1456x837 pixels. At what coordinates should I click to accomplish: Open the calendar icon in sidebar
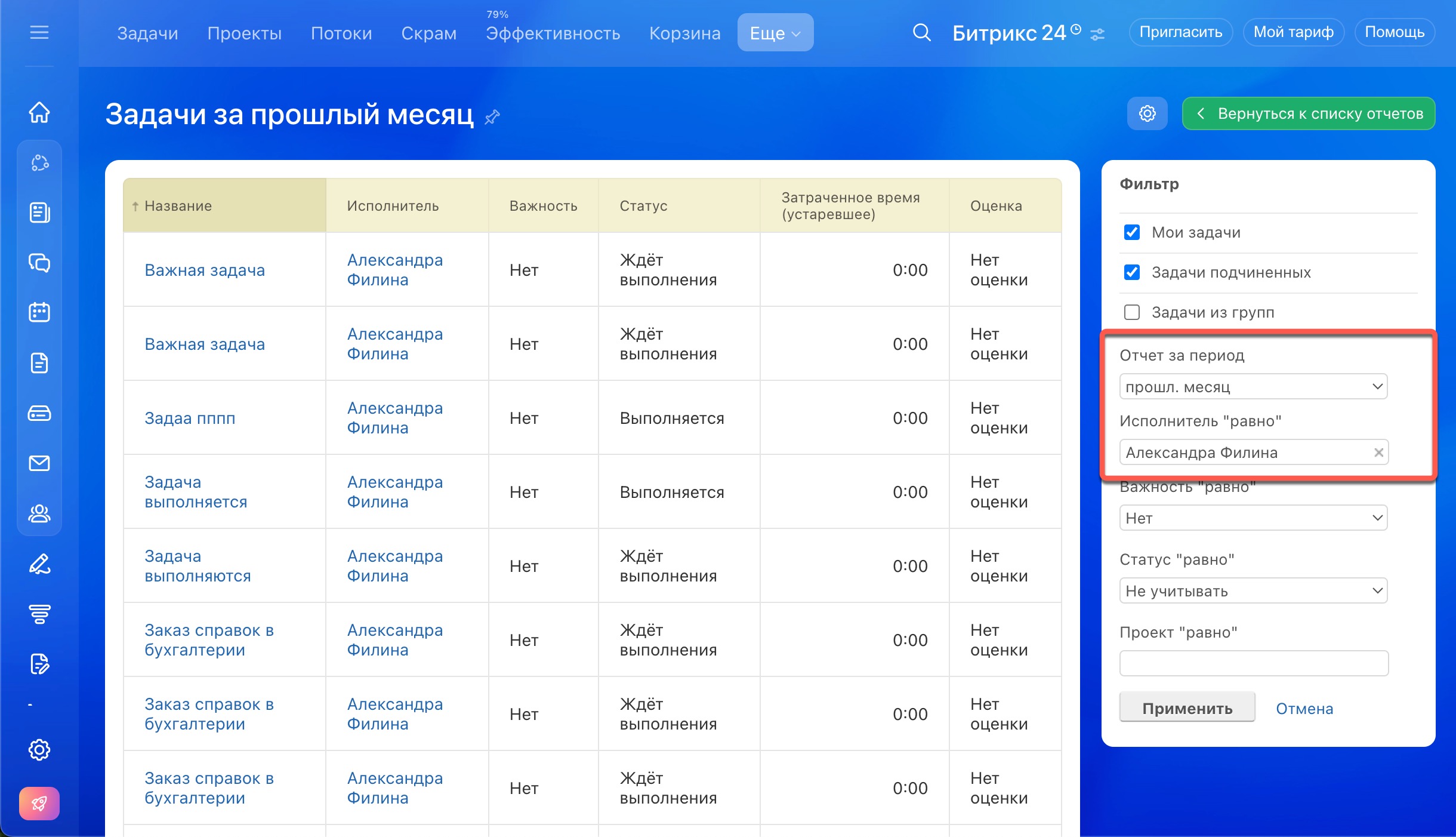[x=39, y=312]
